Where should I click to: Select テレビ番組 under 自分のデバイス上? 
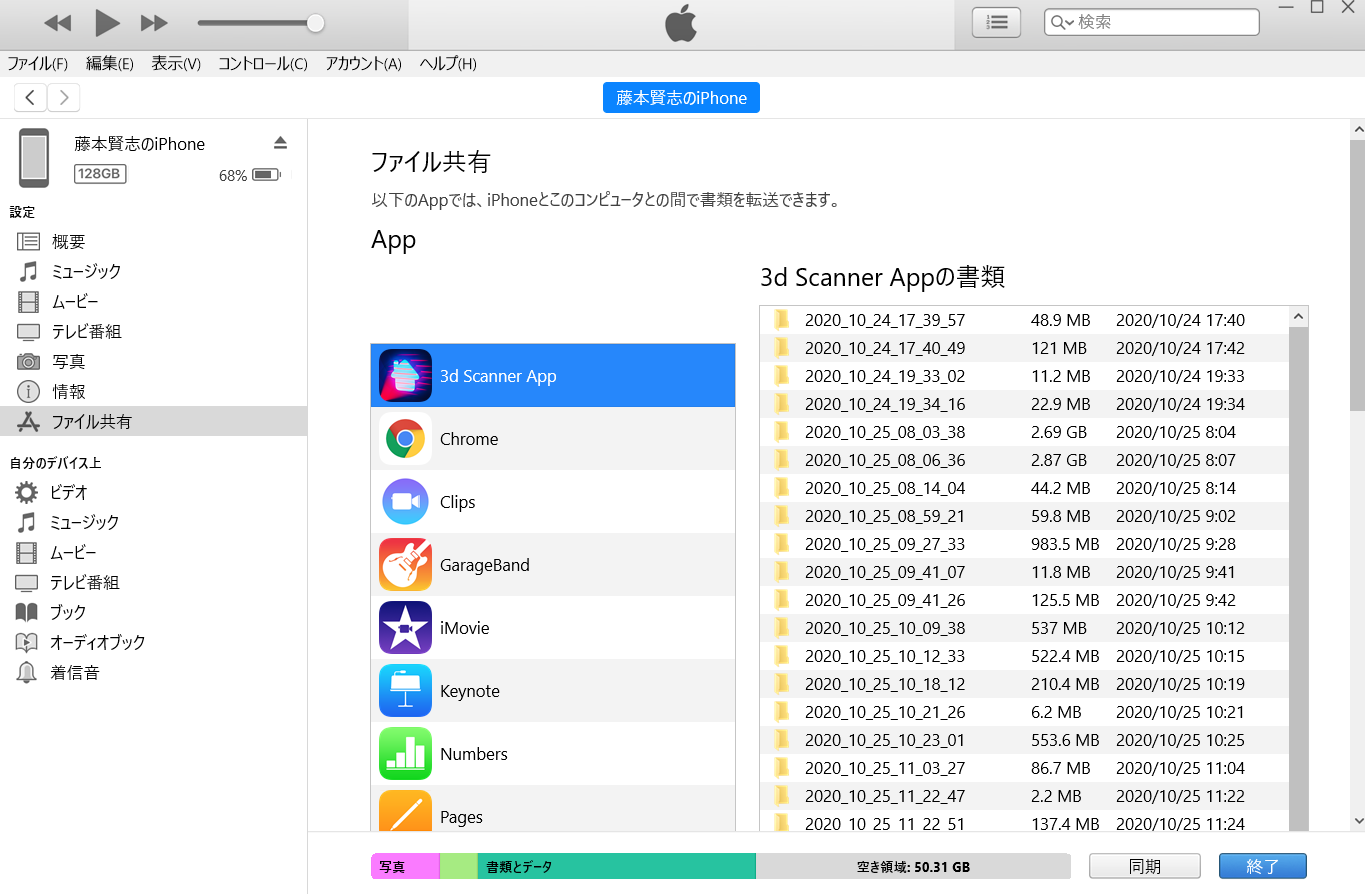coord(153,583)
